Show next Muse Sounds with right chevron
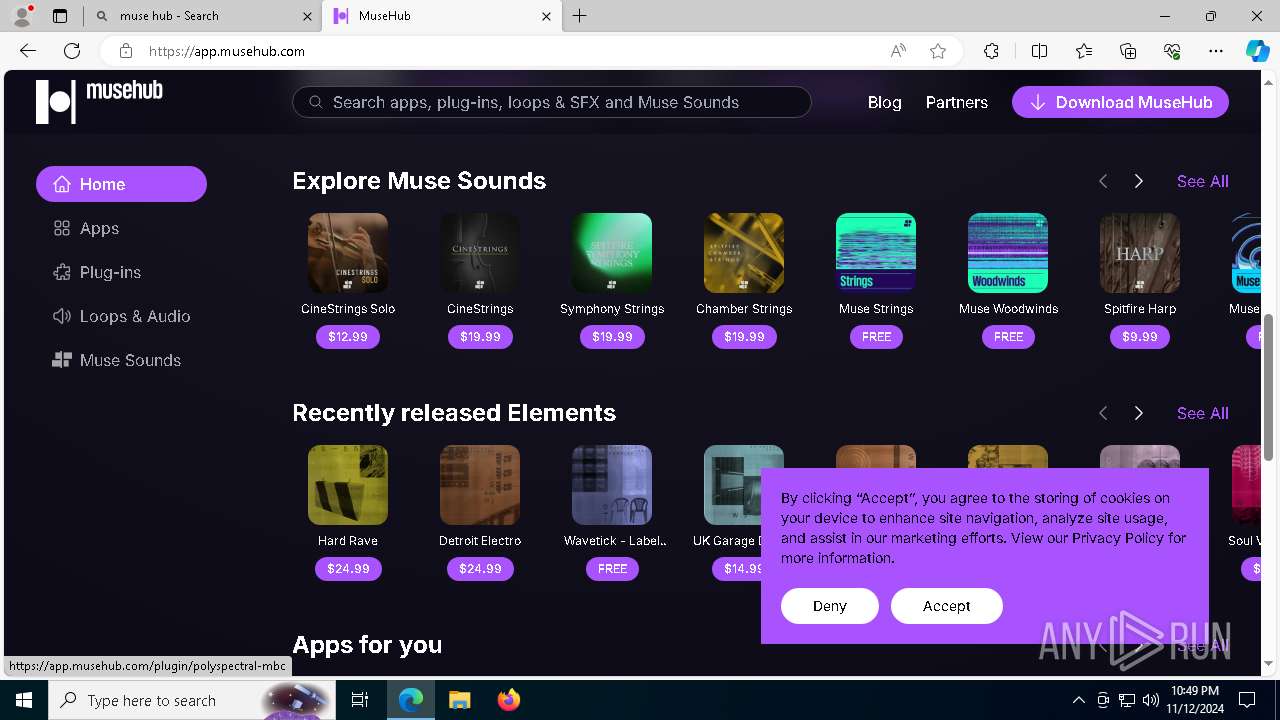 [x=1138, y=181]
